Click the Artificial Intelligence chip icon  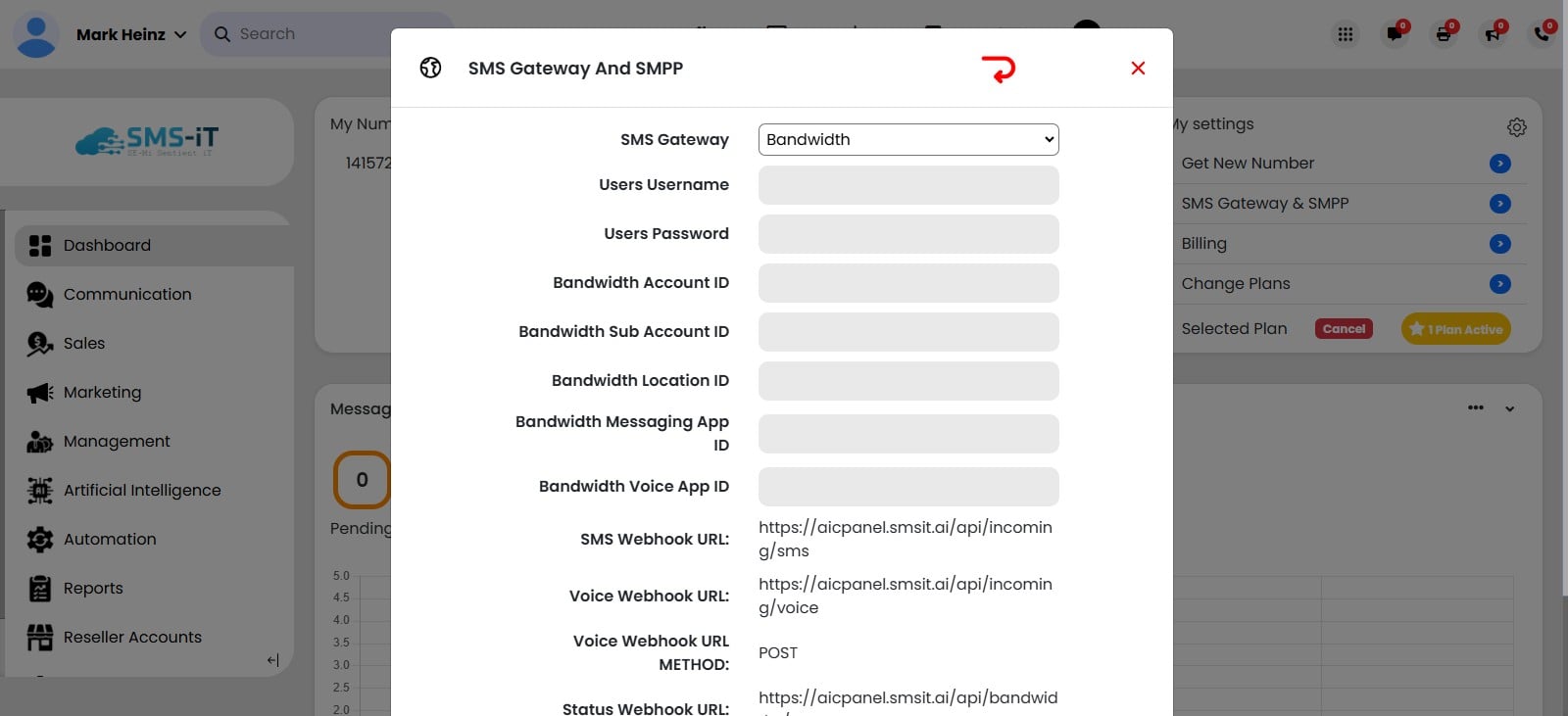click(x=40, y=491)
